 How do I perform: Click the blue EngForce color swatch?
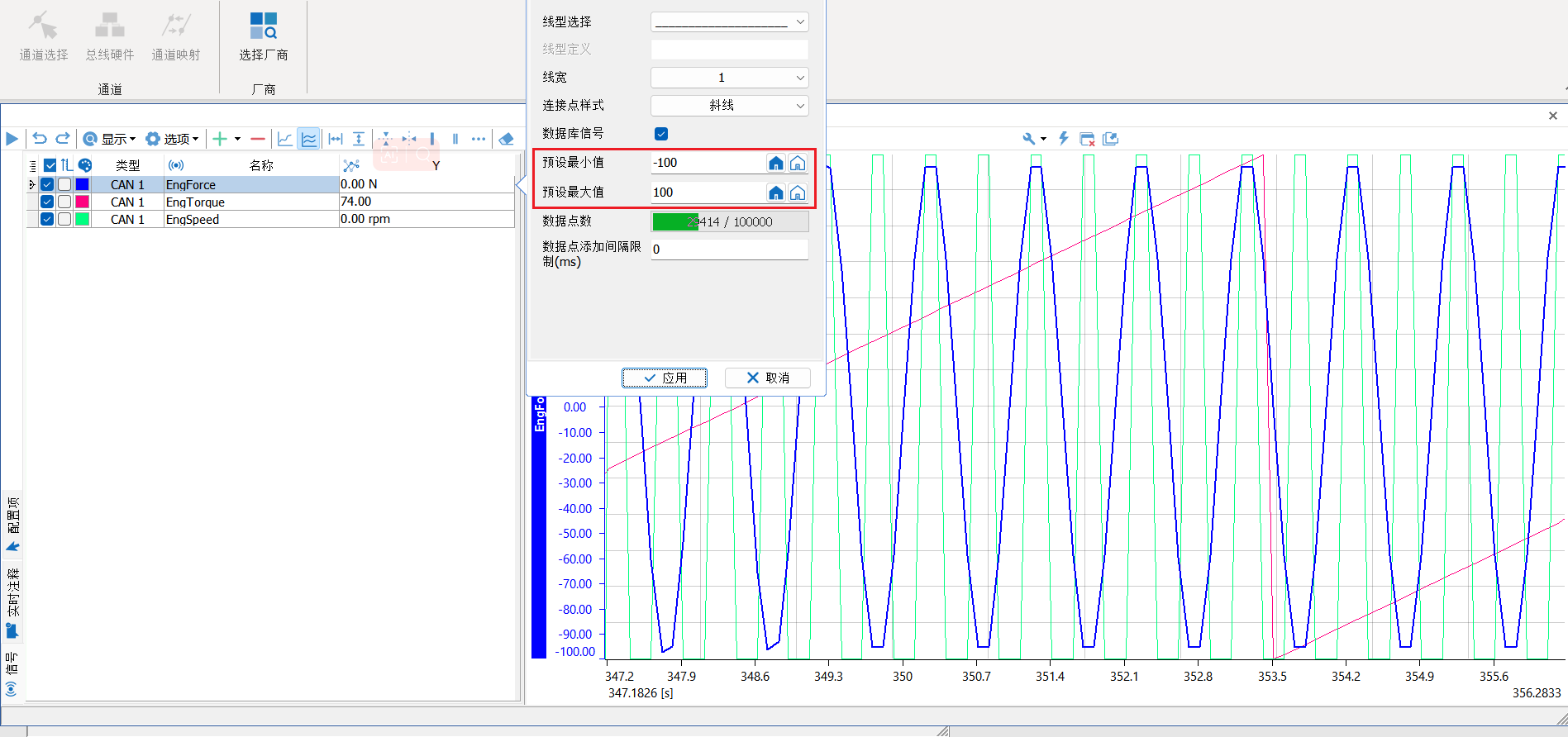click(x=82, y=184)
